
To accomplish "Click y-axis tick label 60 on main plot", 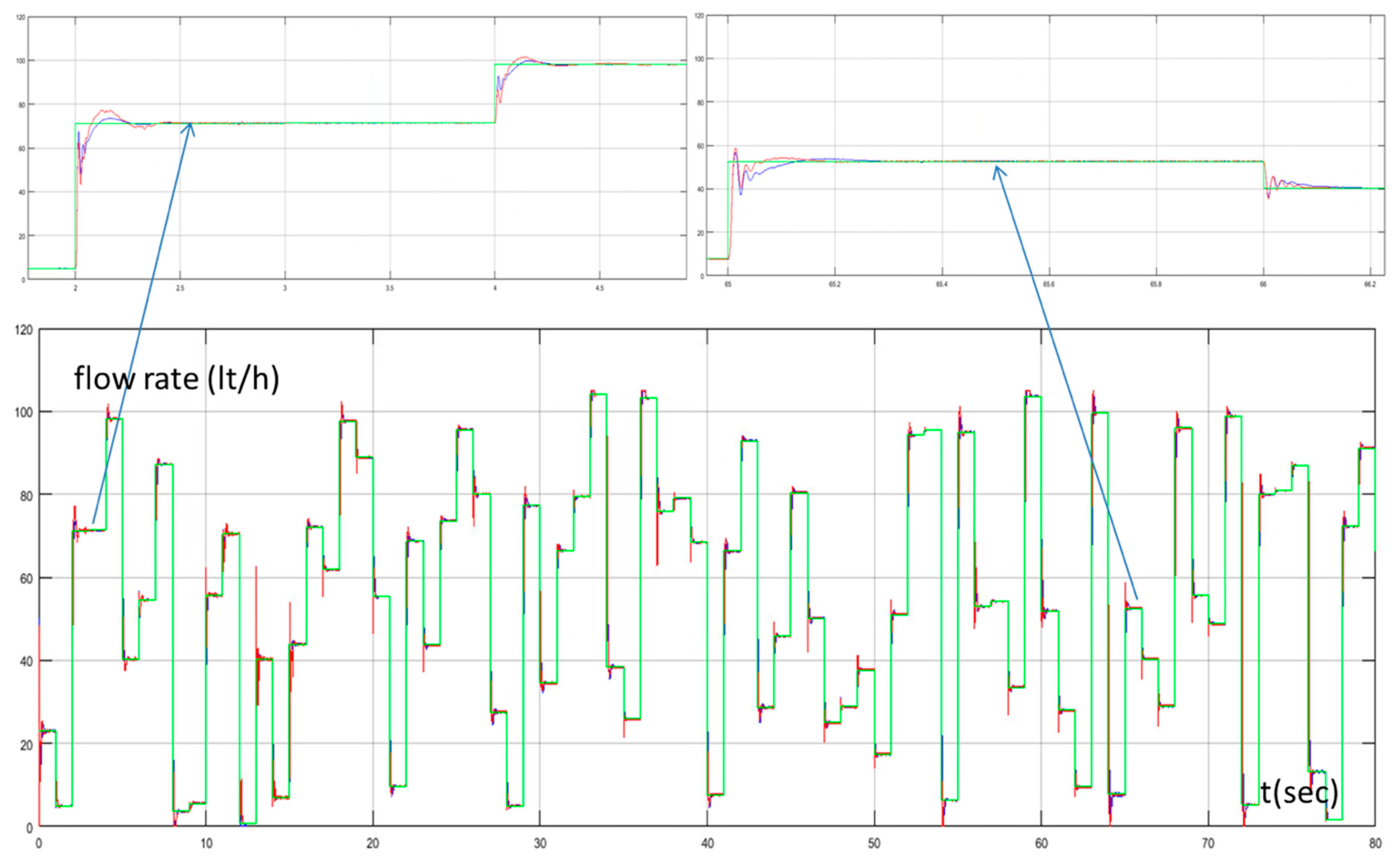I will pyautogui.click(x=26, y=579).
